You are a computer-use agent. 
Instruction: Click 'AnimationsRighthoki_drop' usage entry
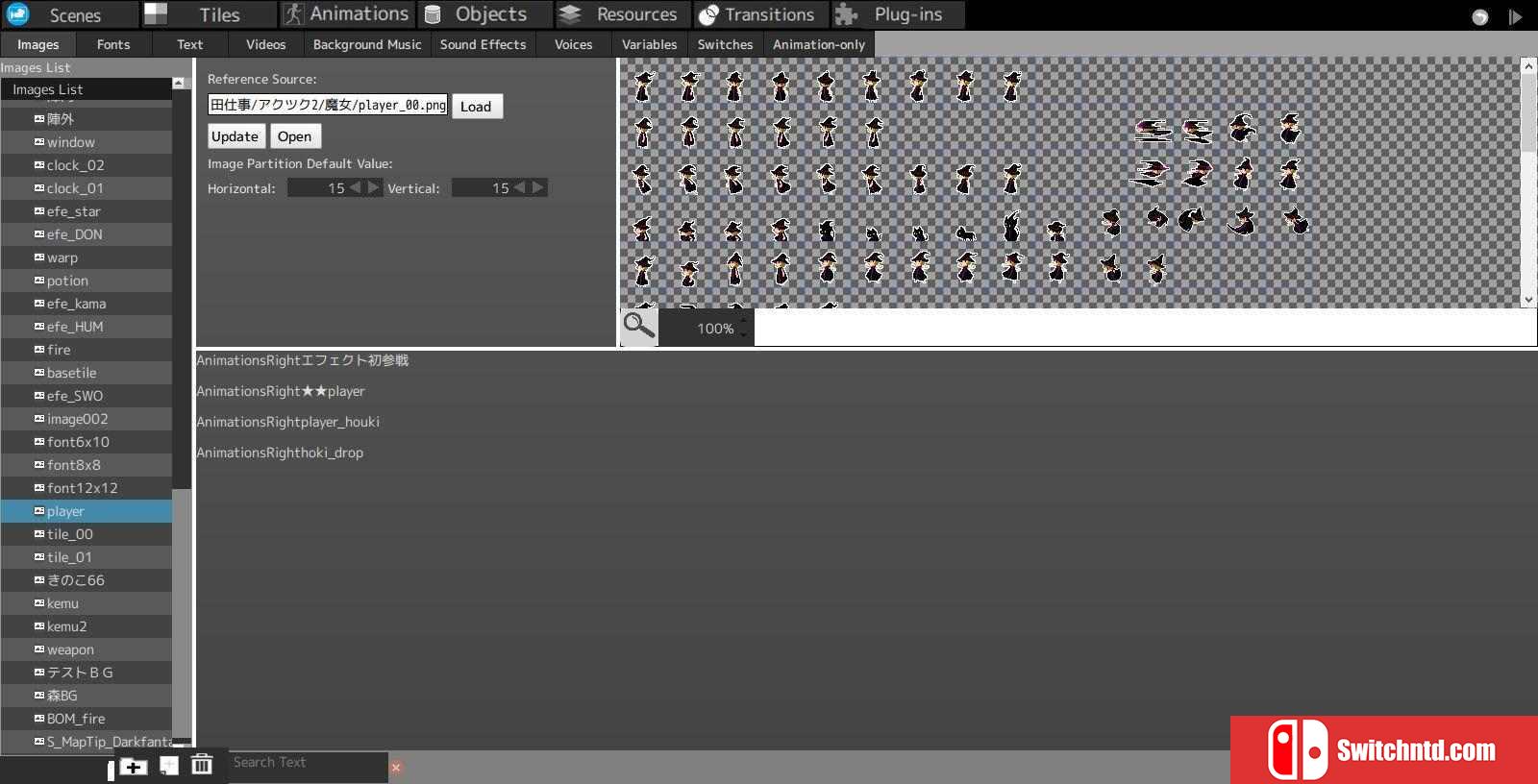click(x=280, y=453)
